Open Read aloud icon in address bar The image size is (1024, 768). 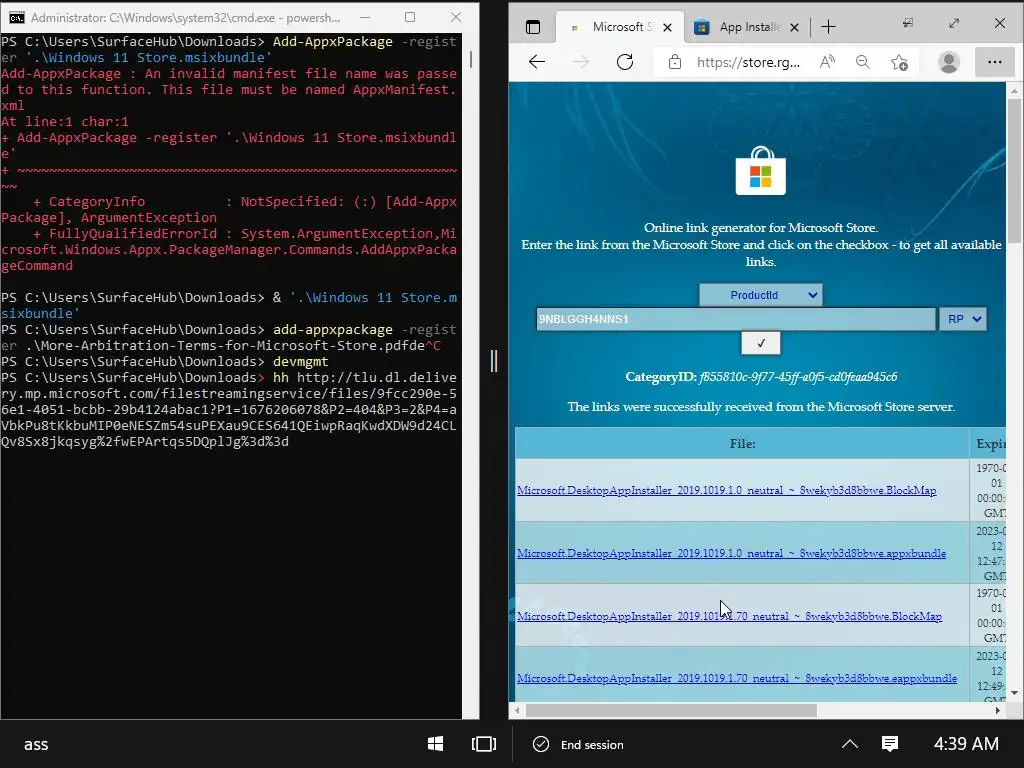[x=827, y=62]
